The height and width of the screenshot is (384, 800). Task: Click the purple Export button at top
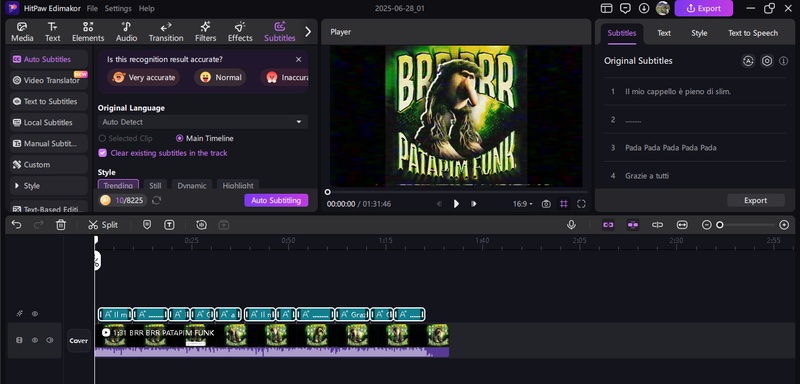coord(704,8)
